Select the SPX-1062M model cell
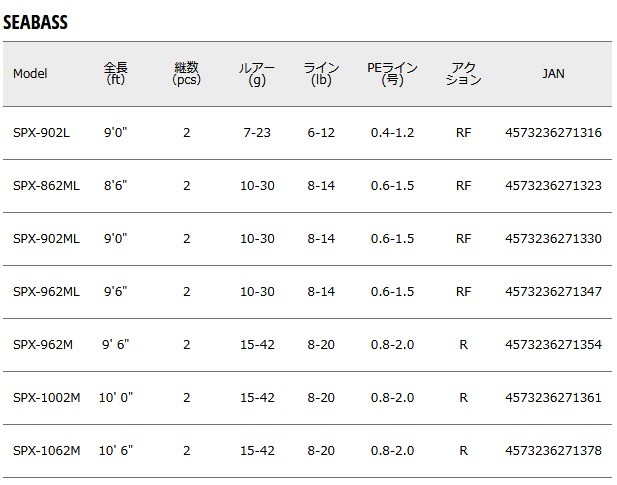 pos(45,451)
